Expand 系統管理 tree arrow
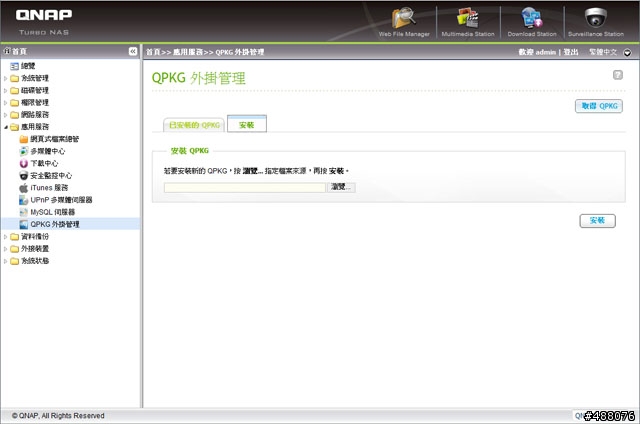 5,78
